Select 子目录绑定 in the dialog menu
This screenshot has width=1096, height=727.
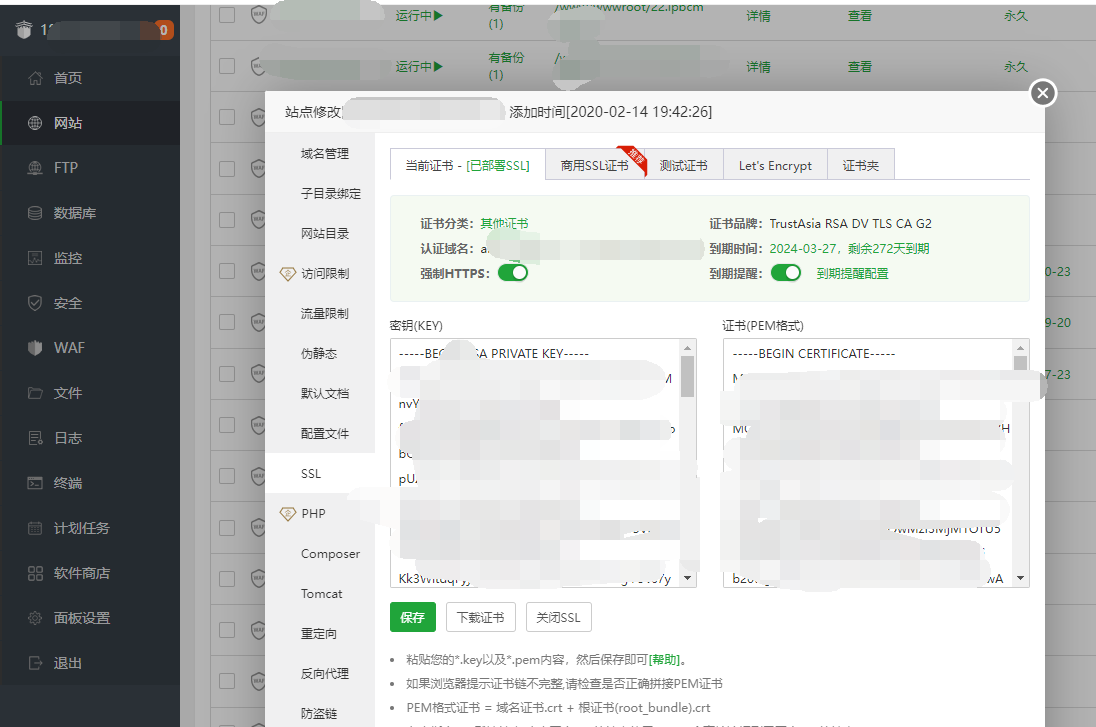pos(331,194)
